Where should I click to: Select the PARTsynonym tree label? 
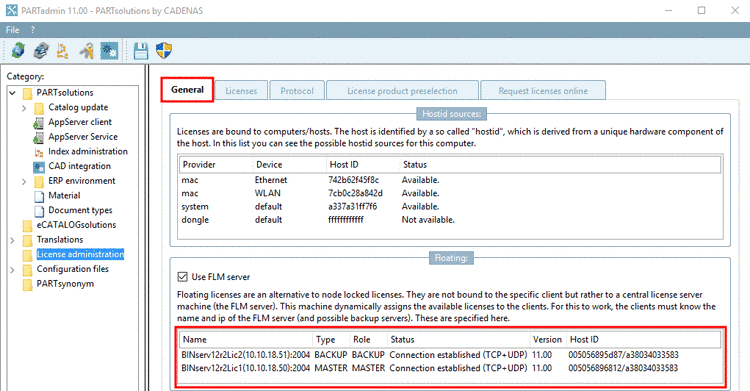[x=65, y=283]
